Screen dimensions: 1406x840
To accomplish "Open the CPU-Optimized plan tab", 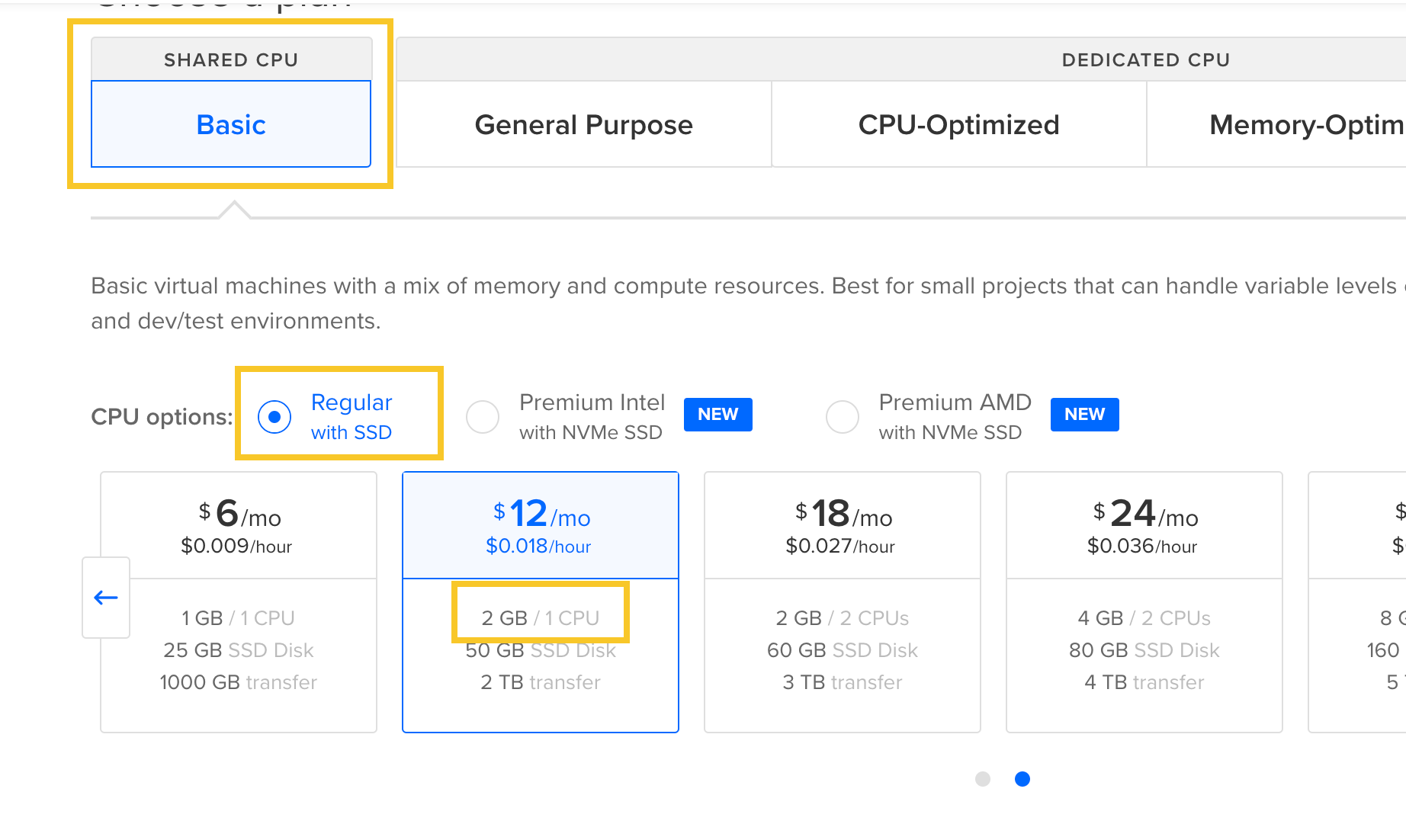I will 959,124.
